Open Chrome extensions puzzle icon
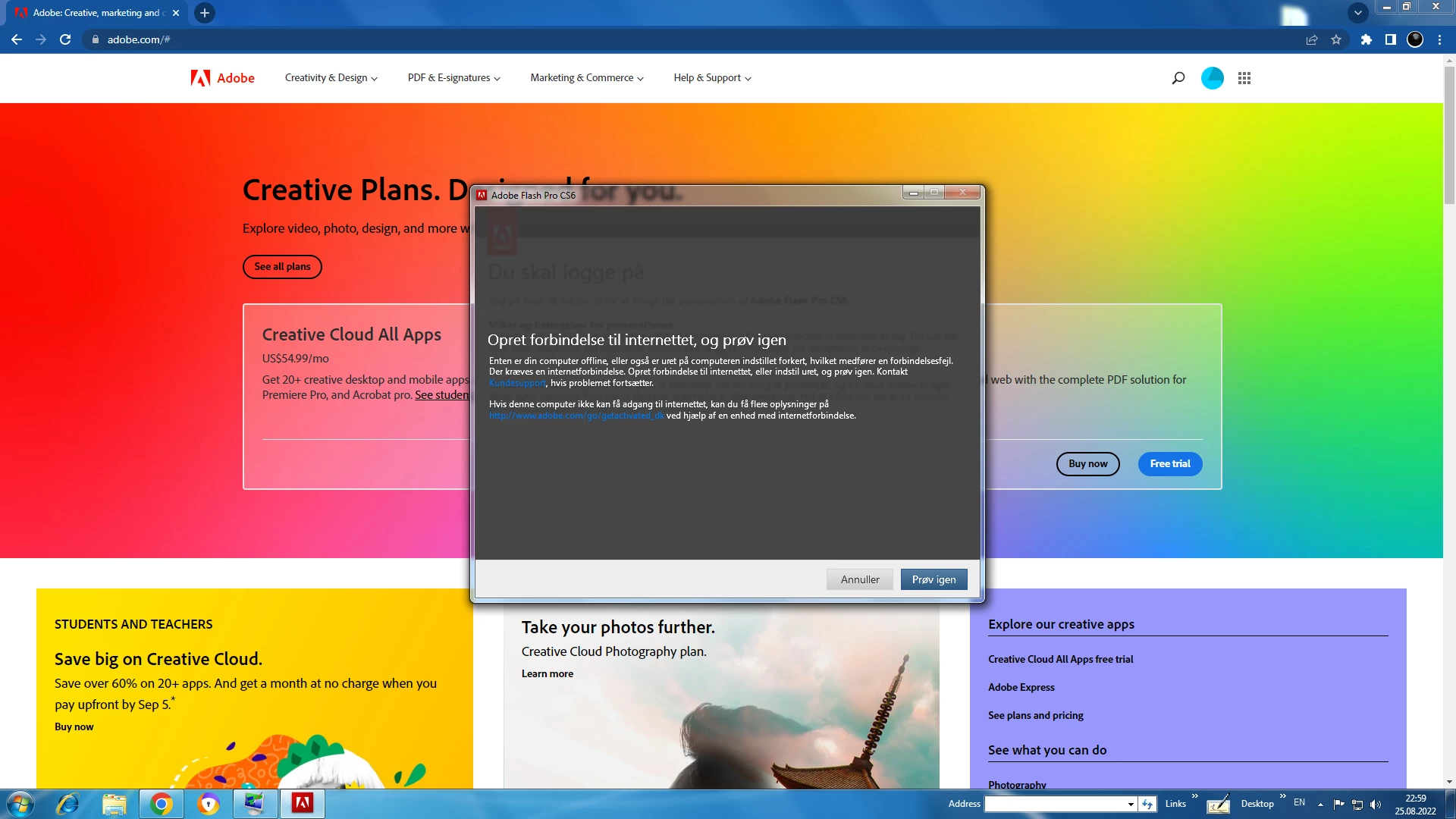Viewport: 1456px width, 819px height. [1366, 39]
